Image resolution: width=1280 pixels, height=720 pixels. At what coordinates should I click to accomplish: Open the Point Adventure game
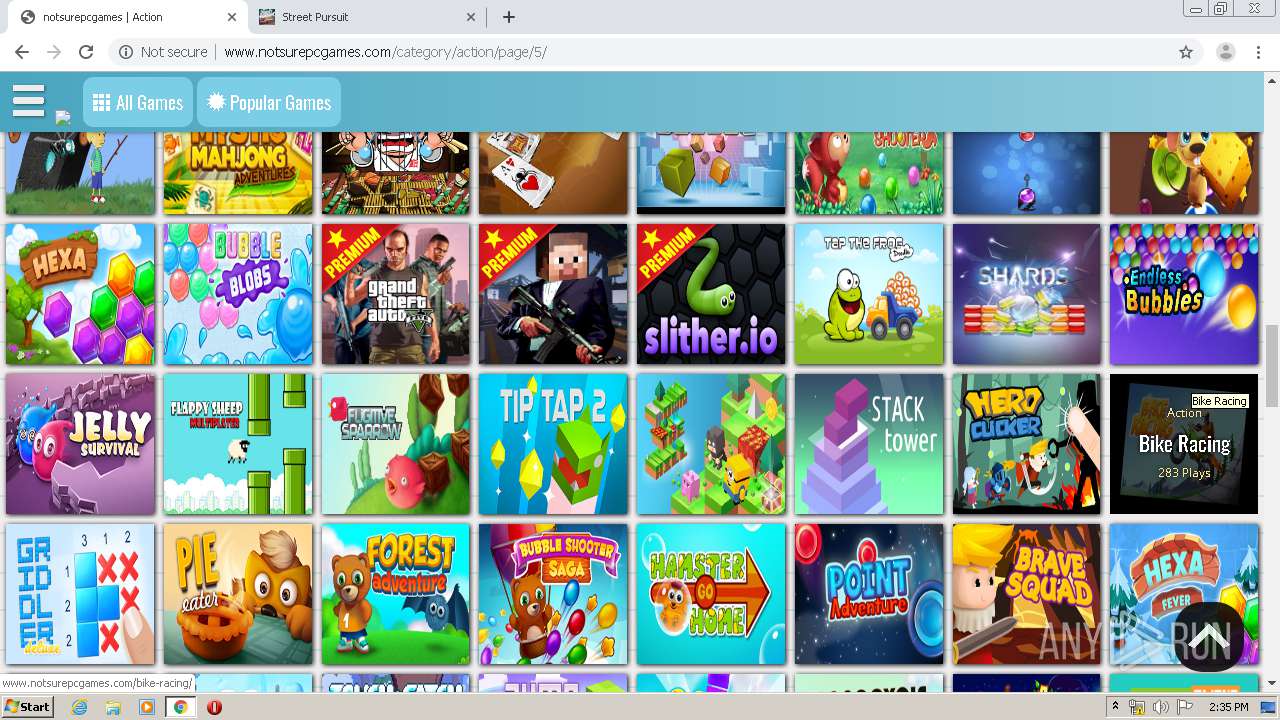tap(869, 594)
